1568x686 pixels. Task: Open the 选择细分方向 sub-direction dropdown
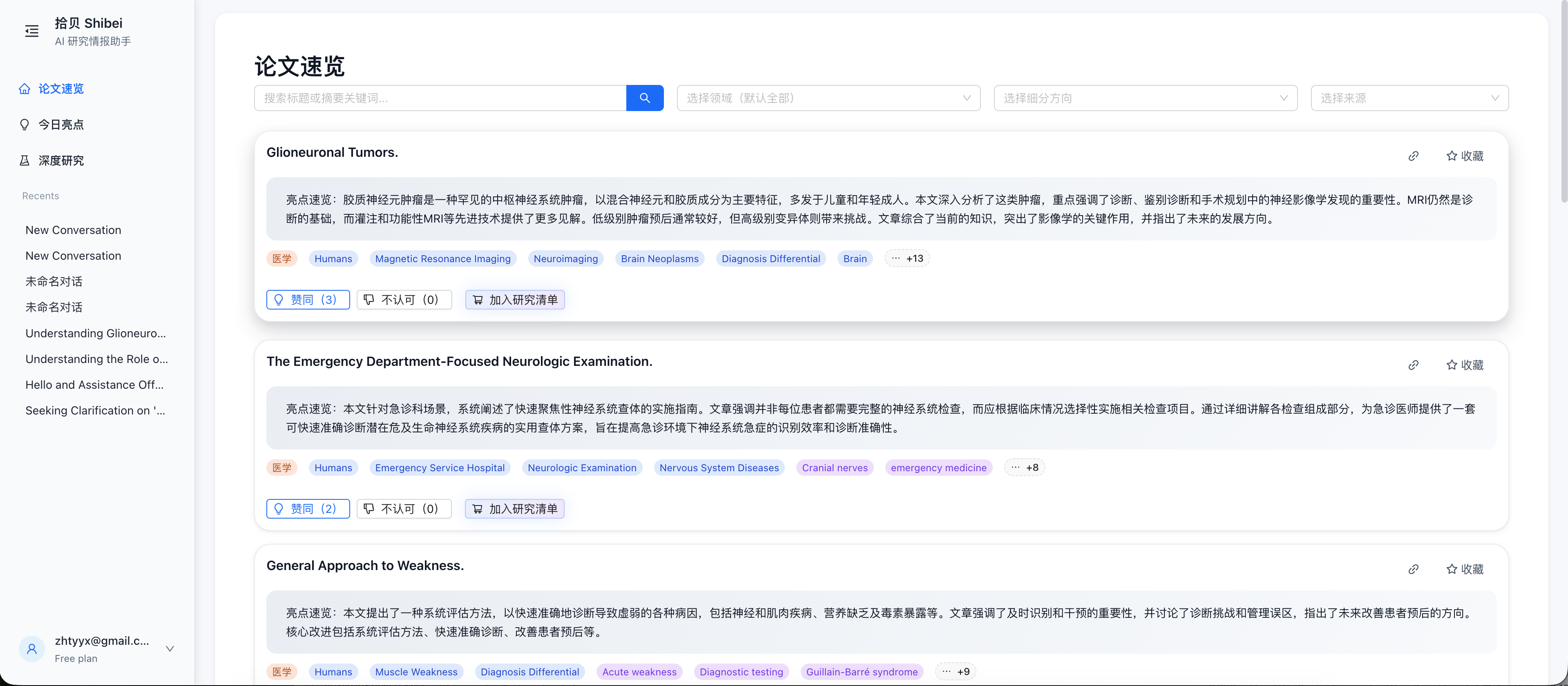(x=1146, y=98)
